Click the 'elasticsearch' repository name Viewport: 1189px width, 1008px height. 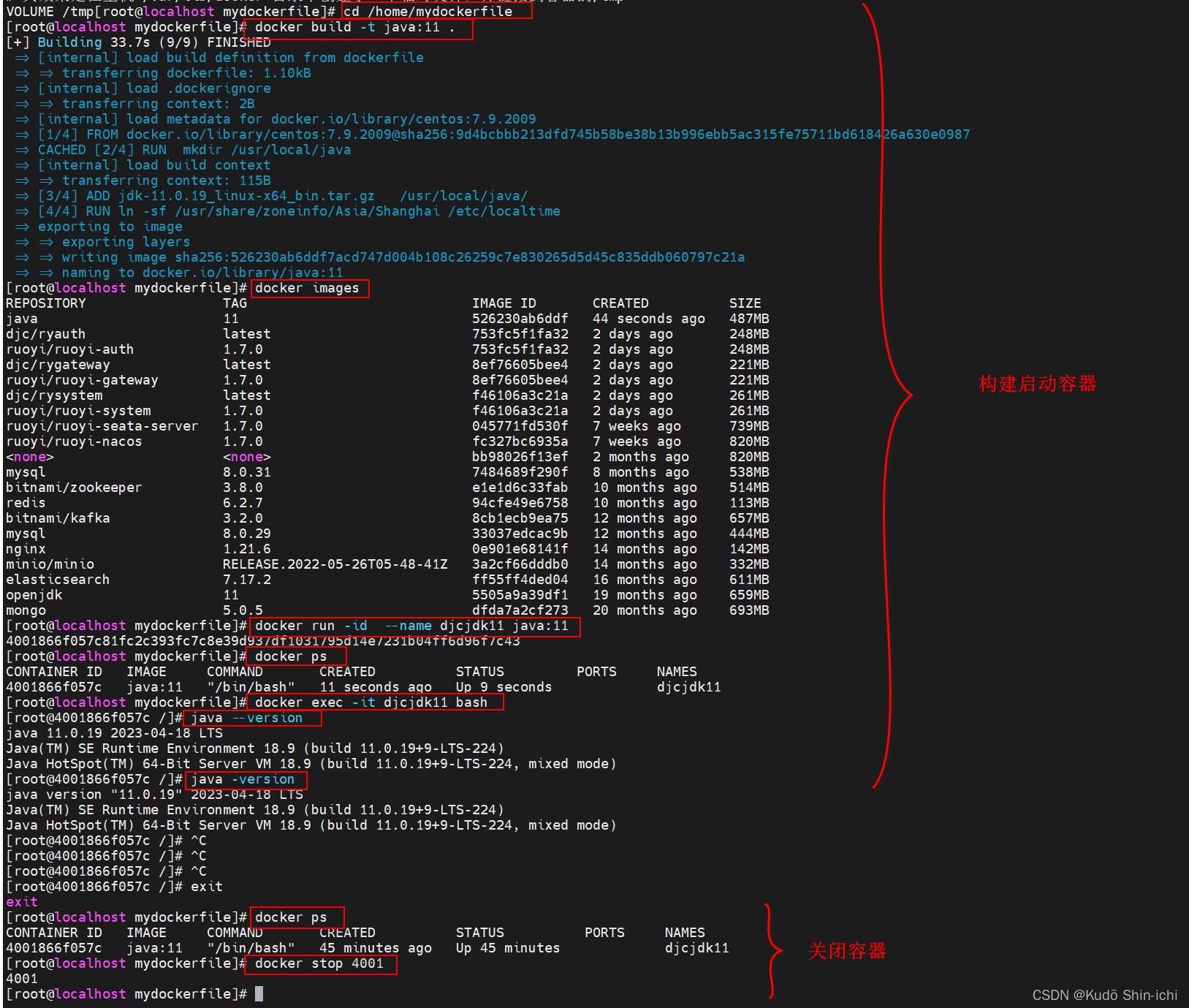coord(58,580)
